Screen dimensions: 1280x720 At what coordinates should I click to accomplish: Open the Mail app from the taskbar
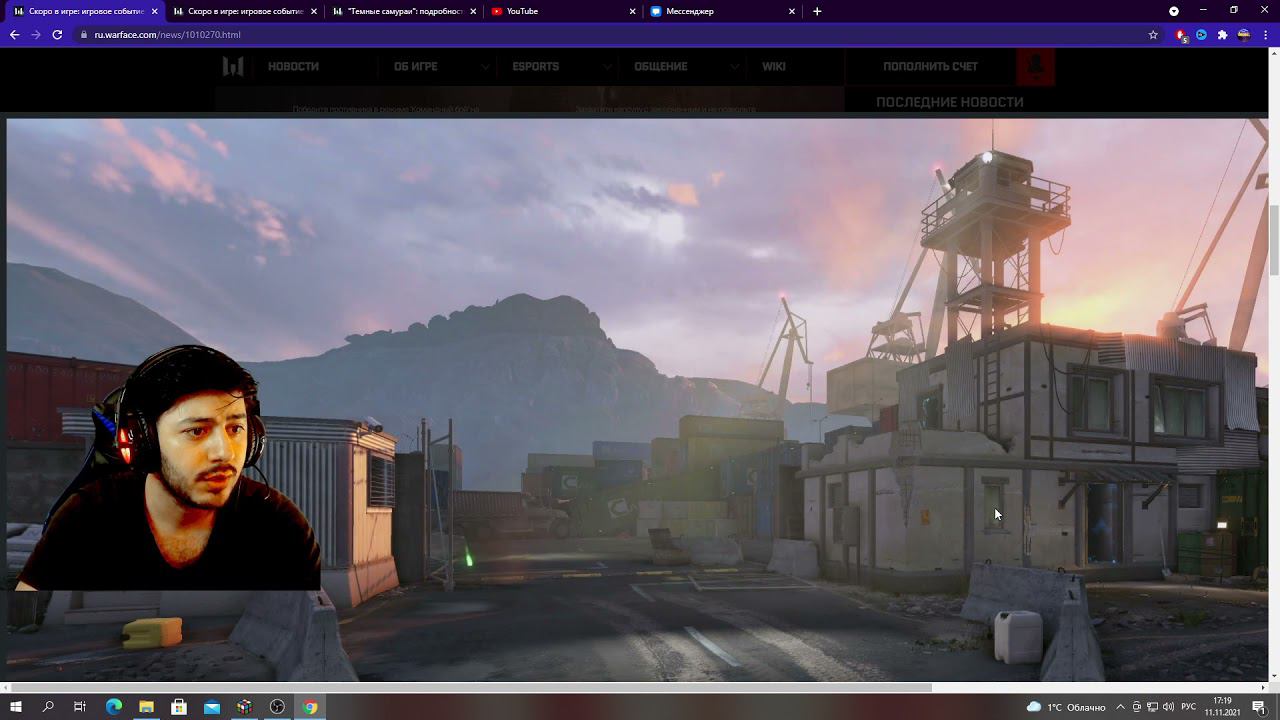(x=212, y=707)
